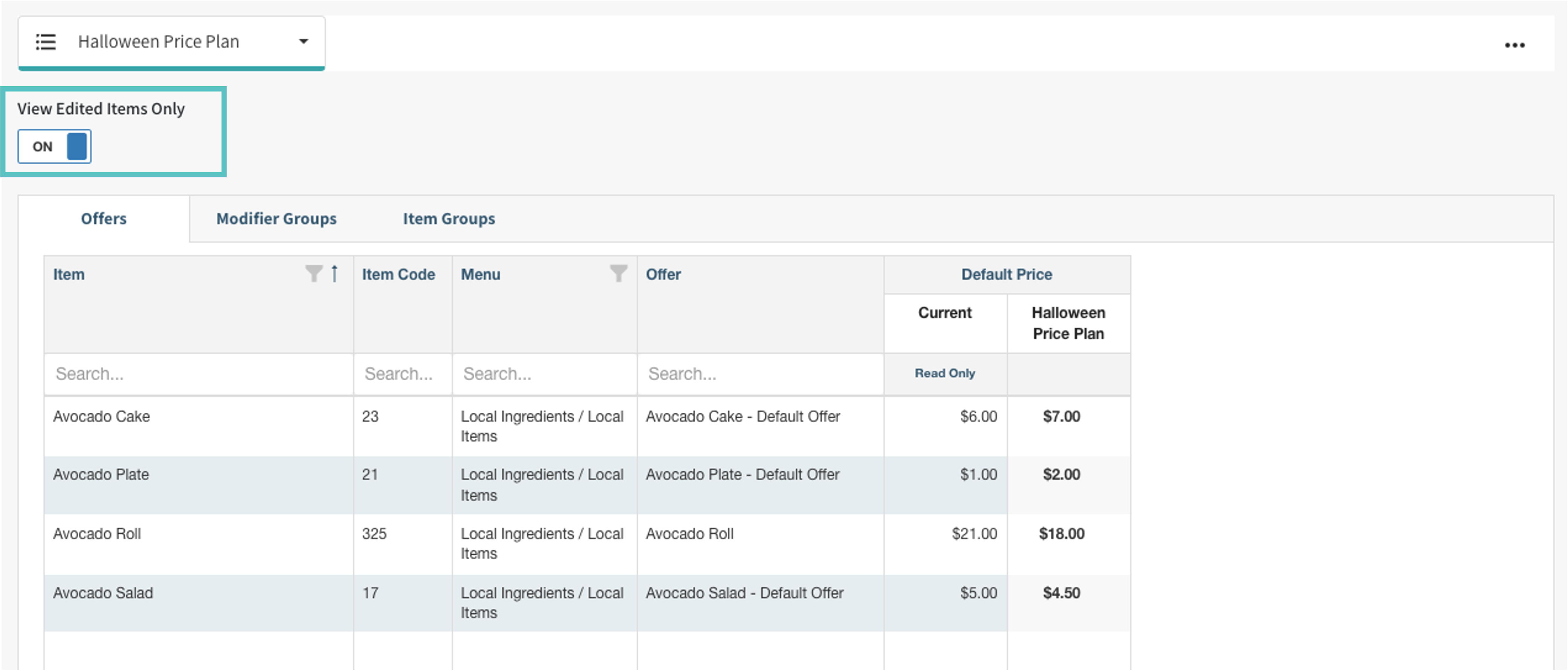Screen dimensions: 1568x671
Task: Edit Avocado Roll Halloween price $18.00
Action: (x=1061, y=534)
